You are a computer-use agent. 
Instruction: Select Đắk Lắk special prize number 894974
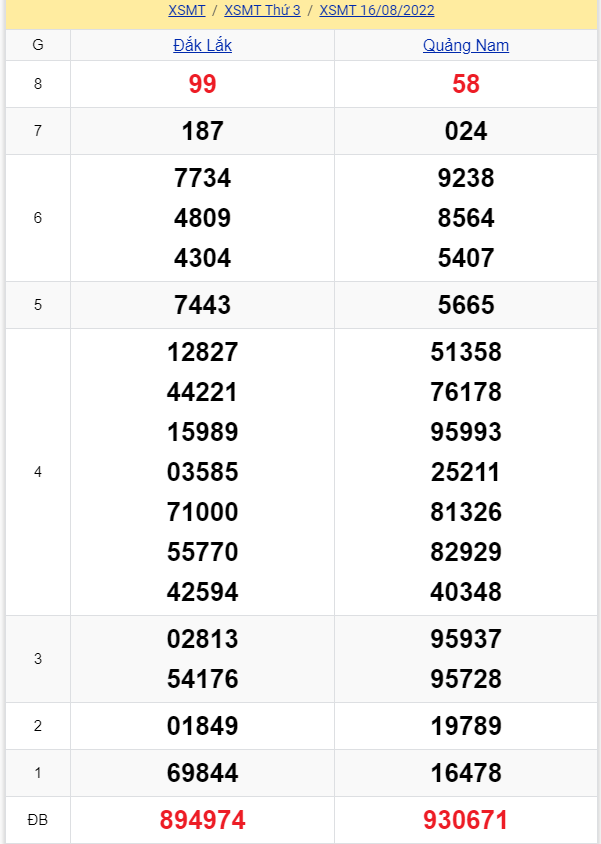pos(202,821)
